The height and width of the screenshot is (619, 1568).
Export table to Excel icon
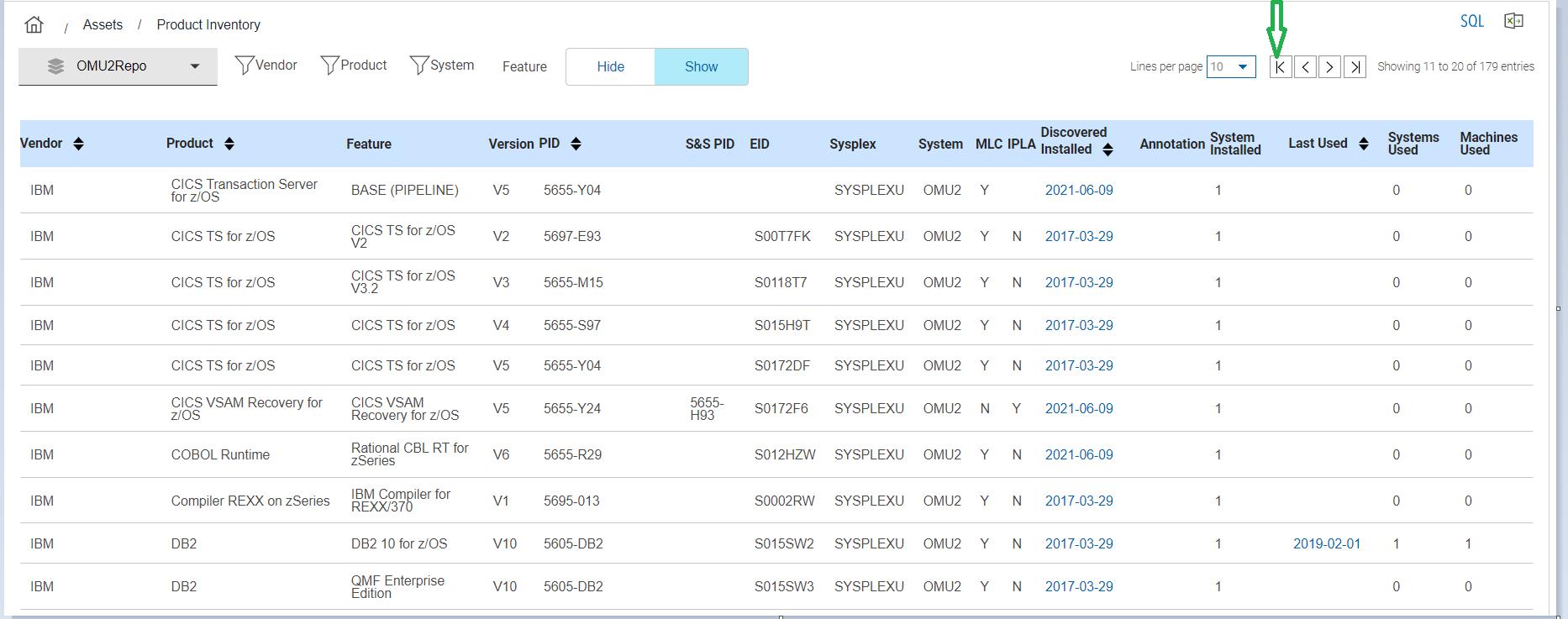coord(1513,21)
